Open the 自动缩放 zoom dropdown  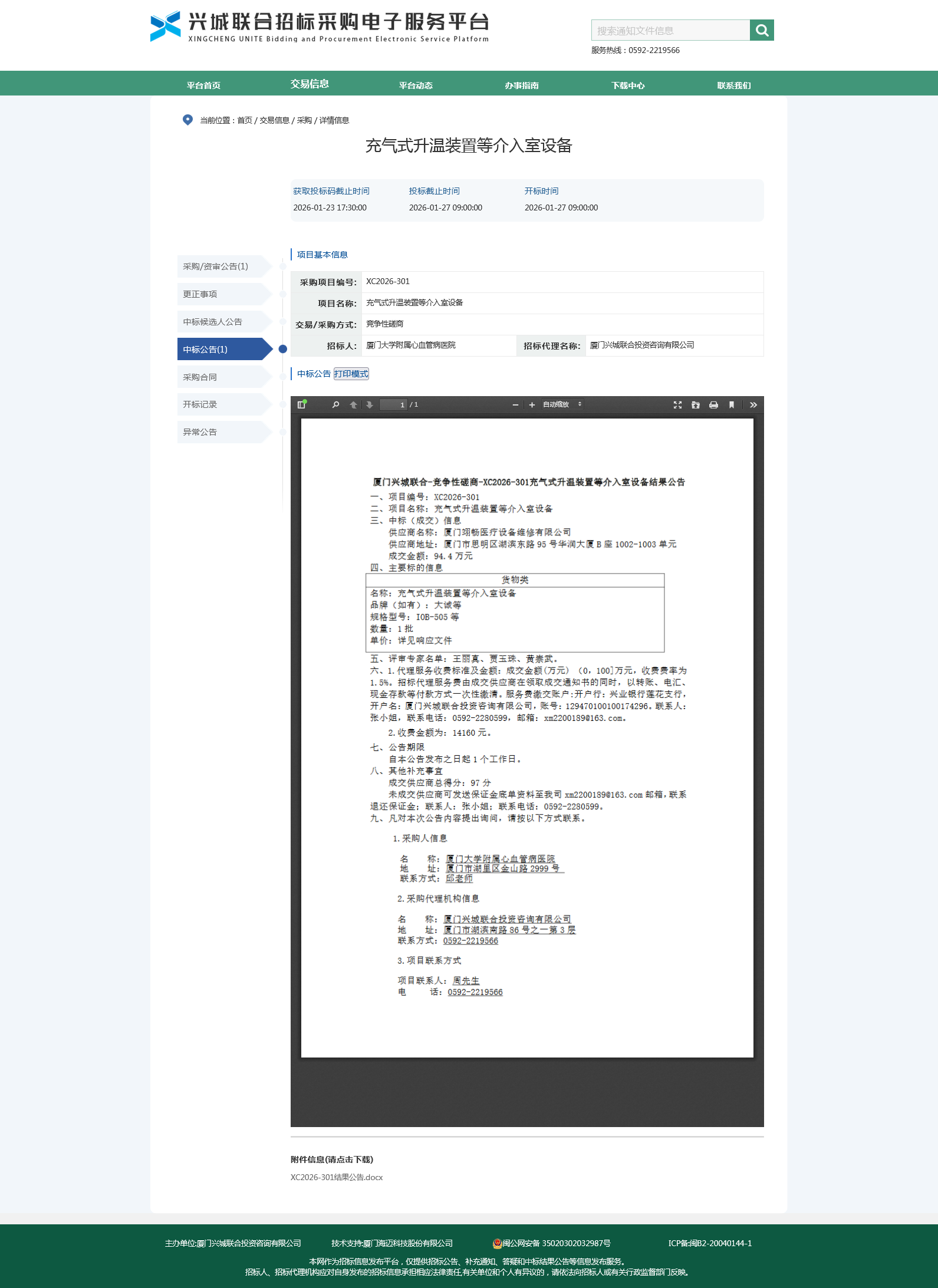point(562,404)
